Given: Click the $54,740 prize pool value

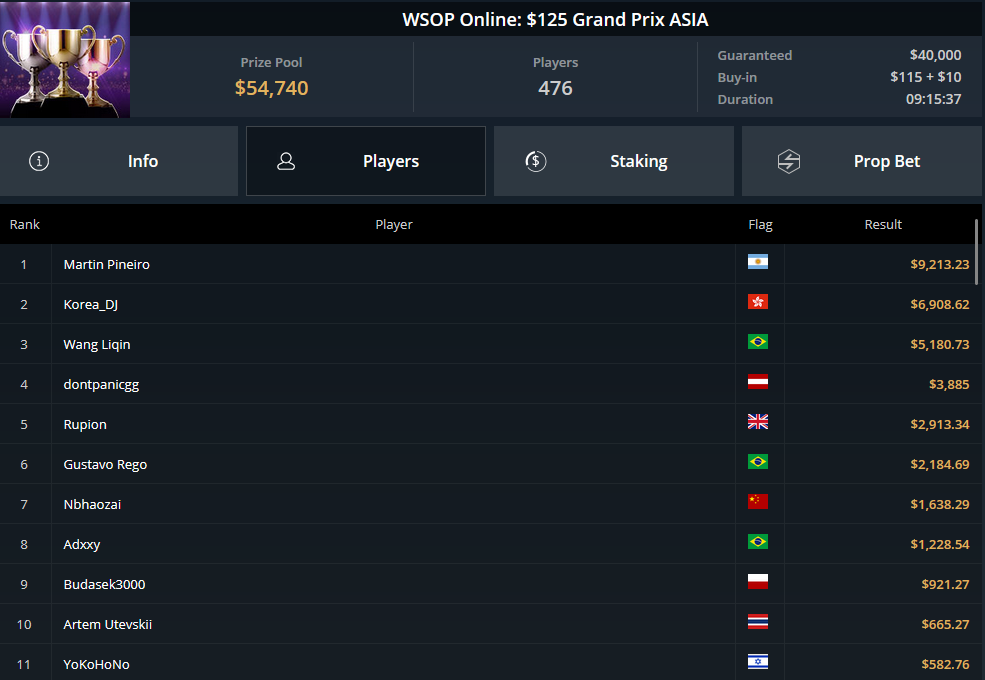Looking at the screenshot, I should [271, 88].
